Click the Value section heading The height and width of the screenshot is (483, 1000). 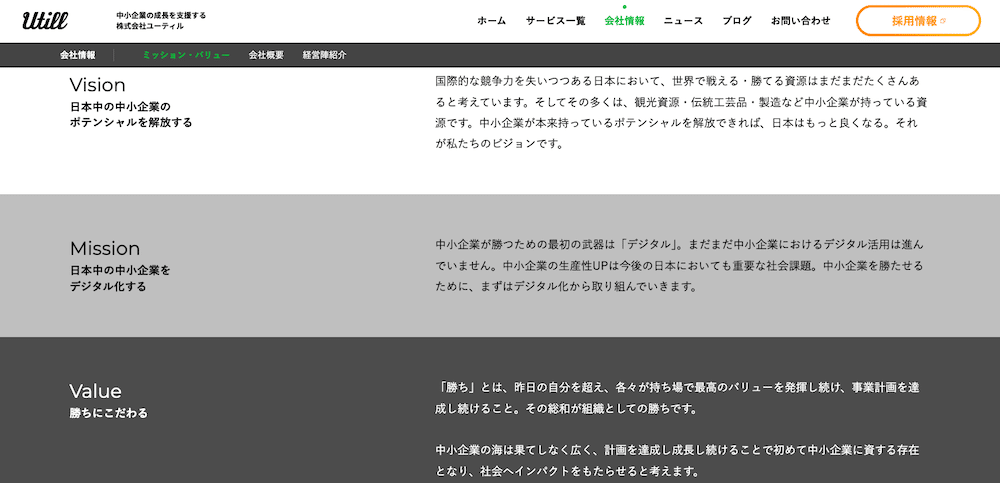click(x=95, y=391)
